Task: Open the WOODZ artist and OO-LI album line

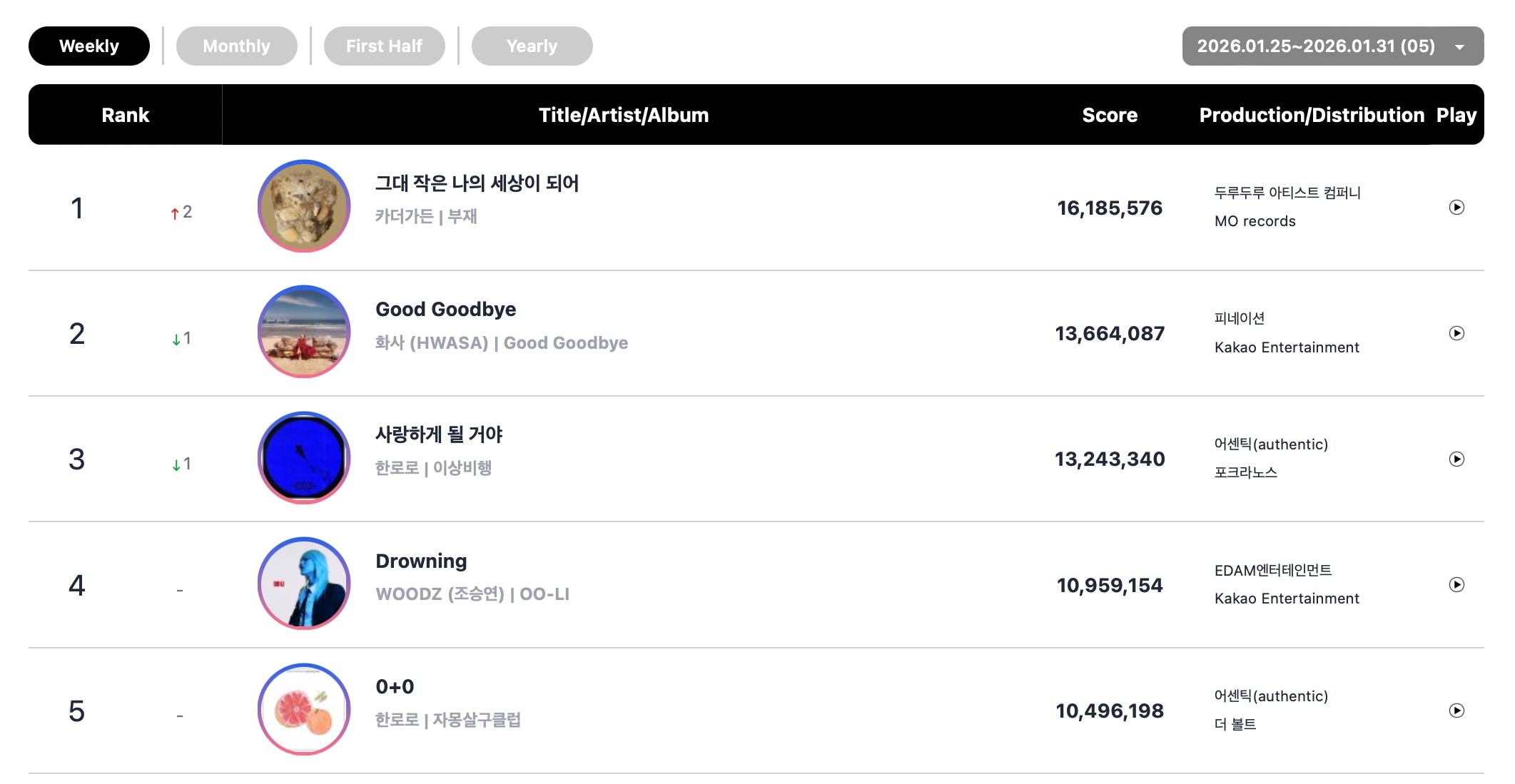Action: point(472,594)
